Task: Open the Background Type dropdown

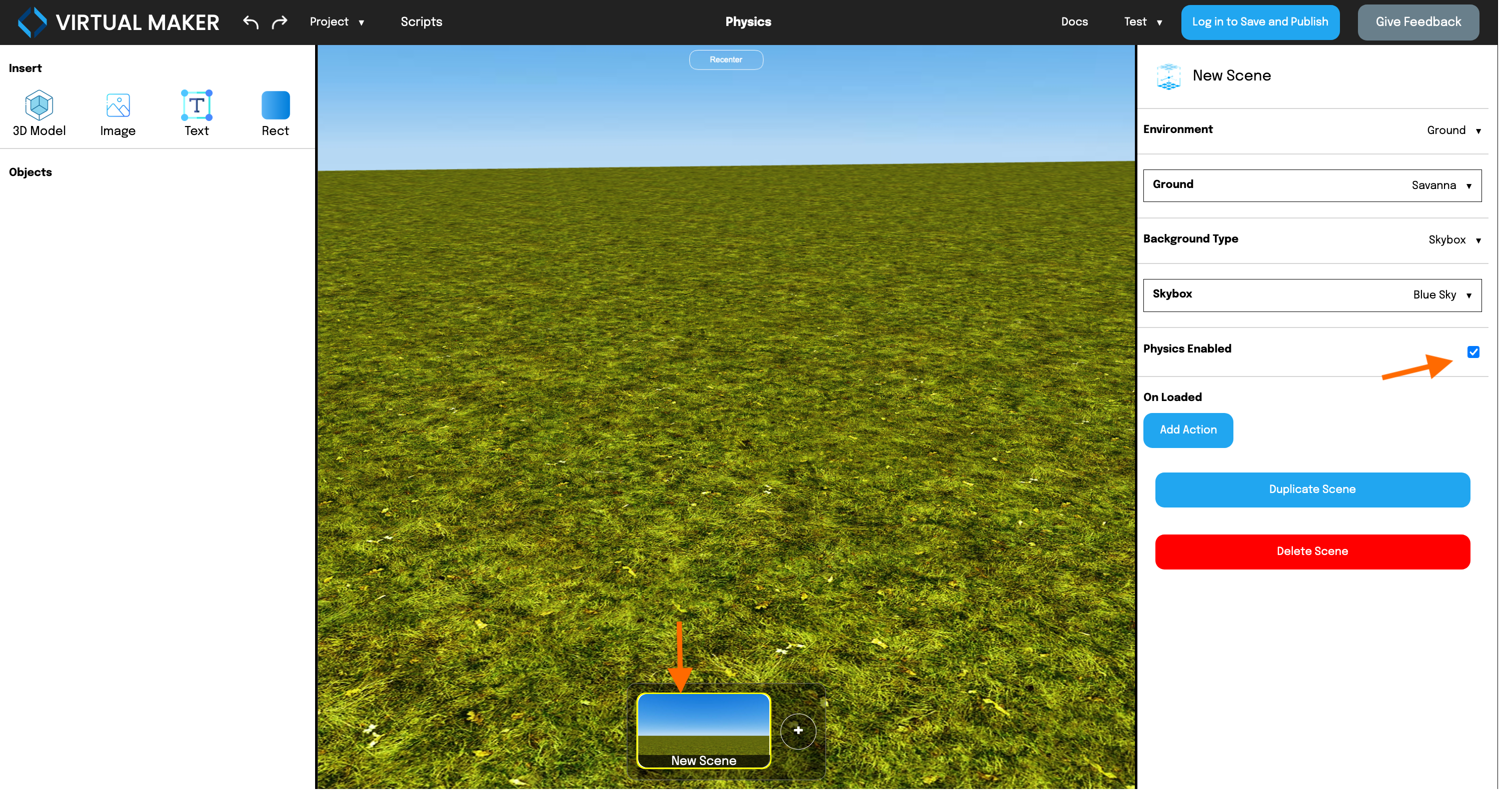Action: click(x=1454, y=239)
